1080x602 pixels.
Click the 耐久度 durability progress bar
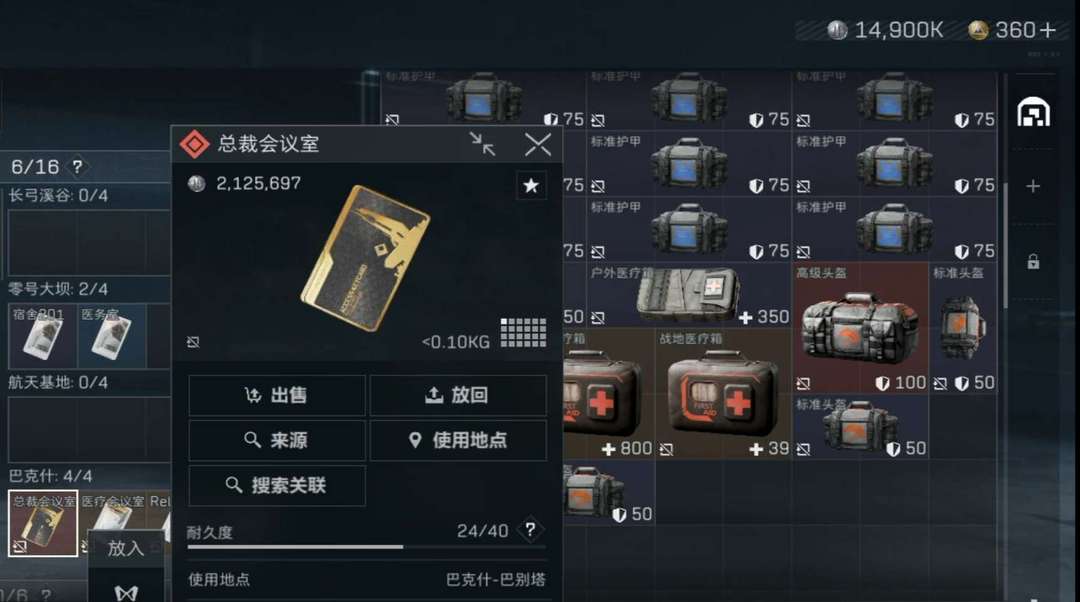point(366,548)
